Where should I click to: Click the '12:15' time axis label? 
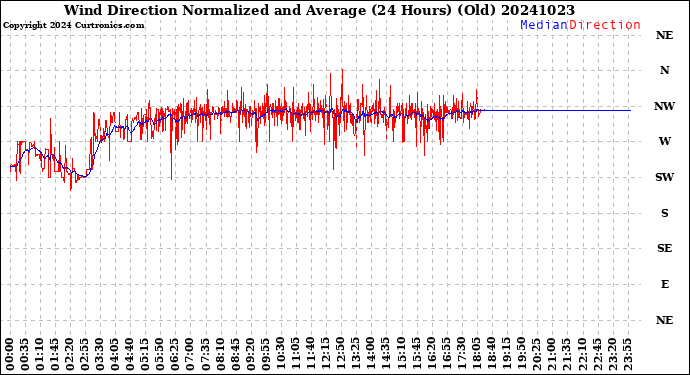(326, 354)
